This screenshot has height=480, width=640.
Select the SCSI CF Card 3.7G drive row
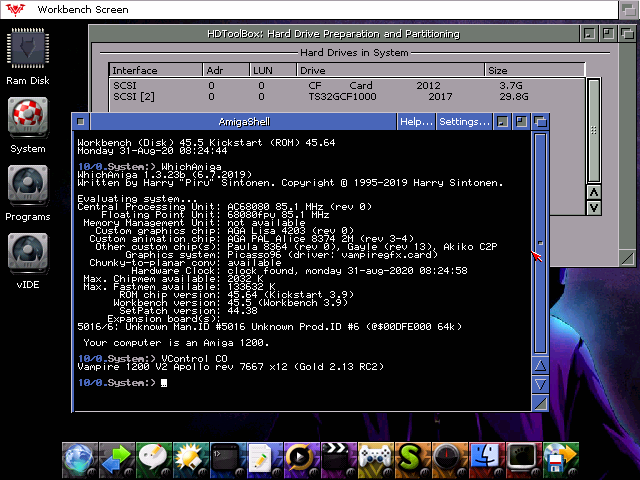click(x=347, y=85)
